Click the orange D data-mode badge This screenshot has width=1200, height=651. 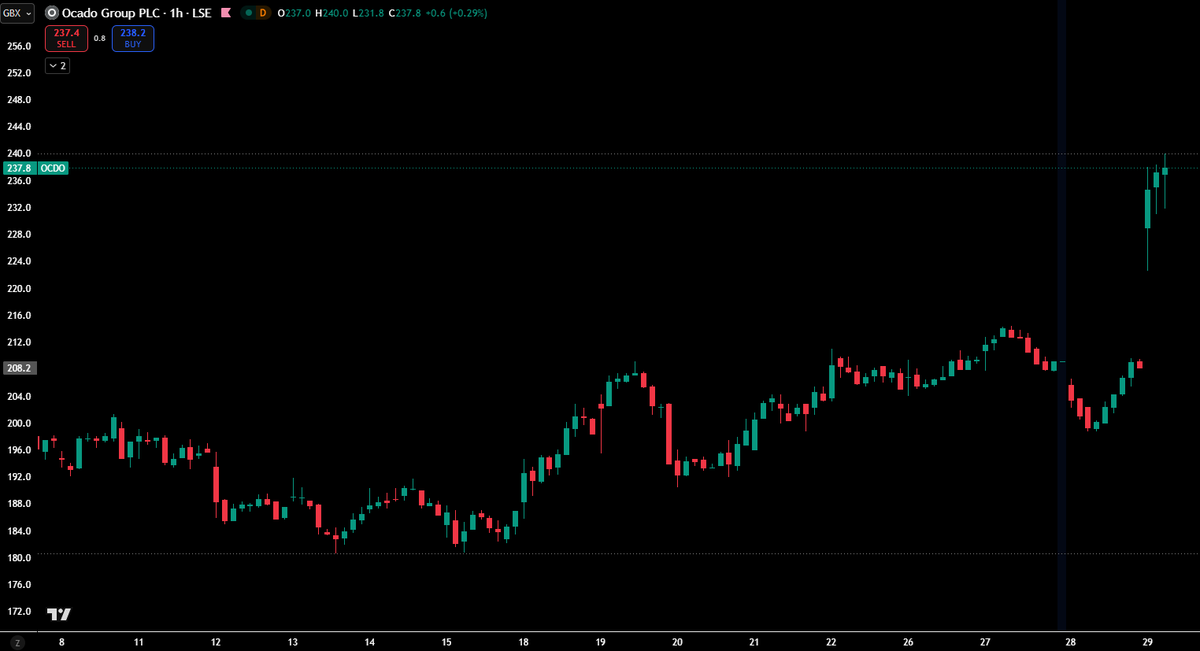point(263,13)
